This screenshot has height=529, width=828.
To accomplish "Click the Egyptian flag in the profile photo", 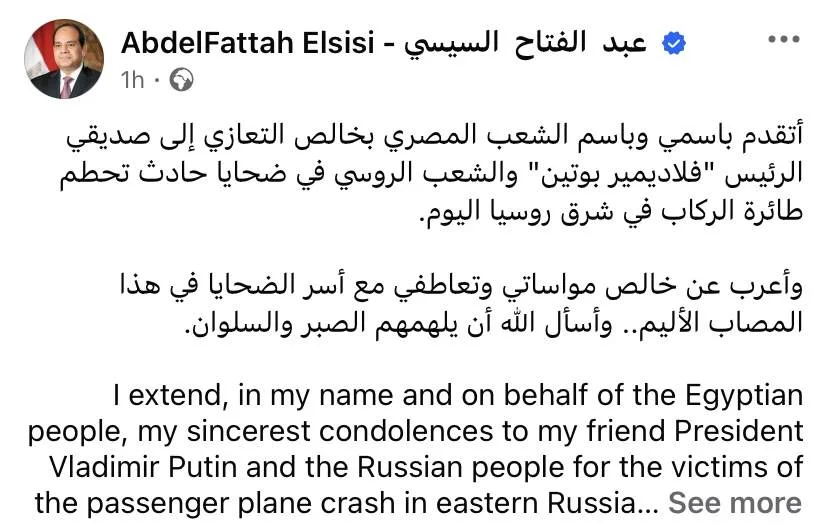I will point(40,53).
